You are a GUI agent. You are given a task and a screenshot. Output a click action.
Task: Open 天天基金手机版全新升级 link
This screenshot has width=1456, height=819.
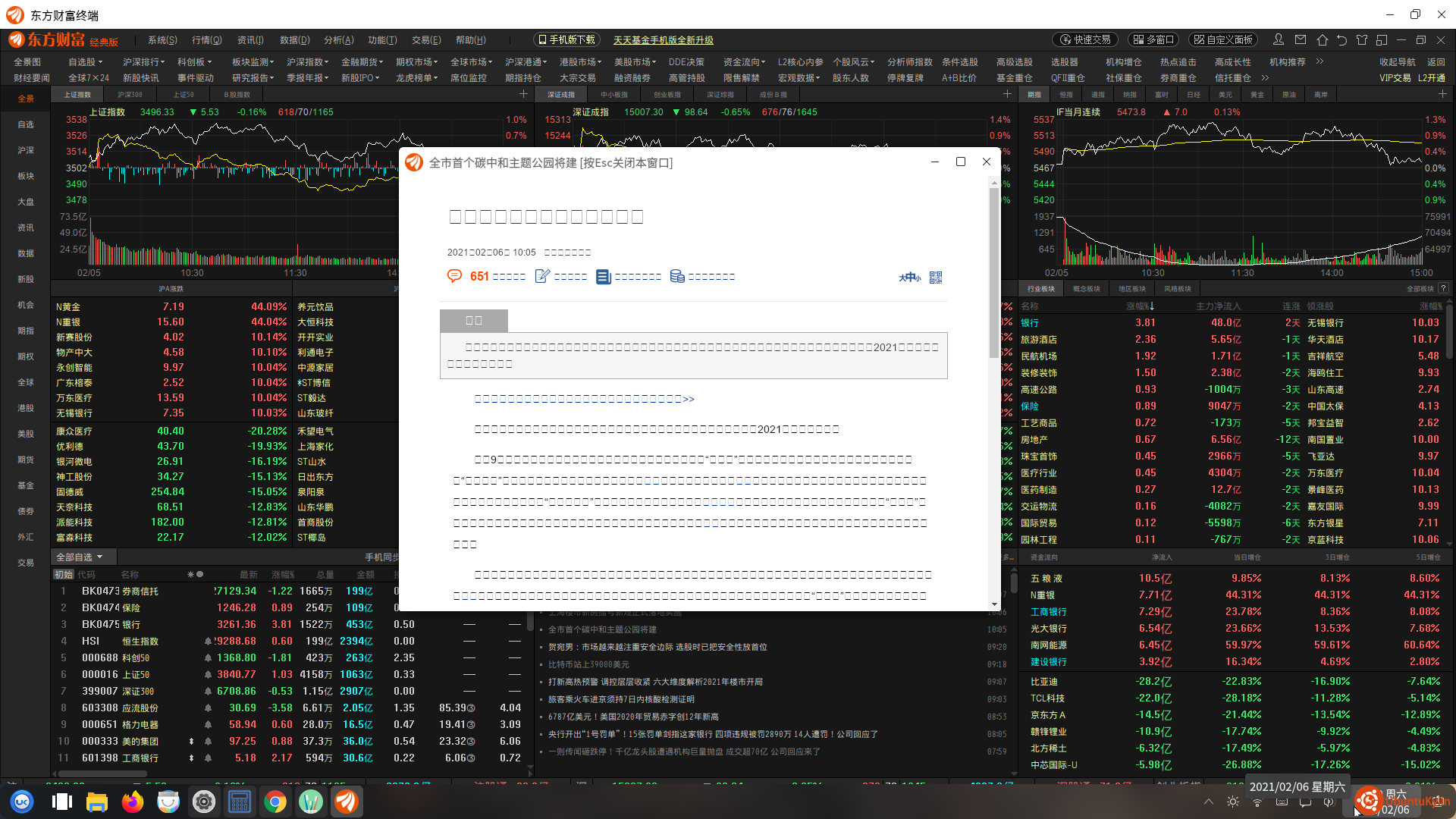(x=664, y=40)
